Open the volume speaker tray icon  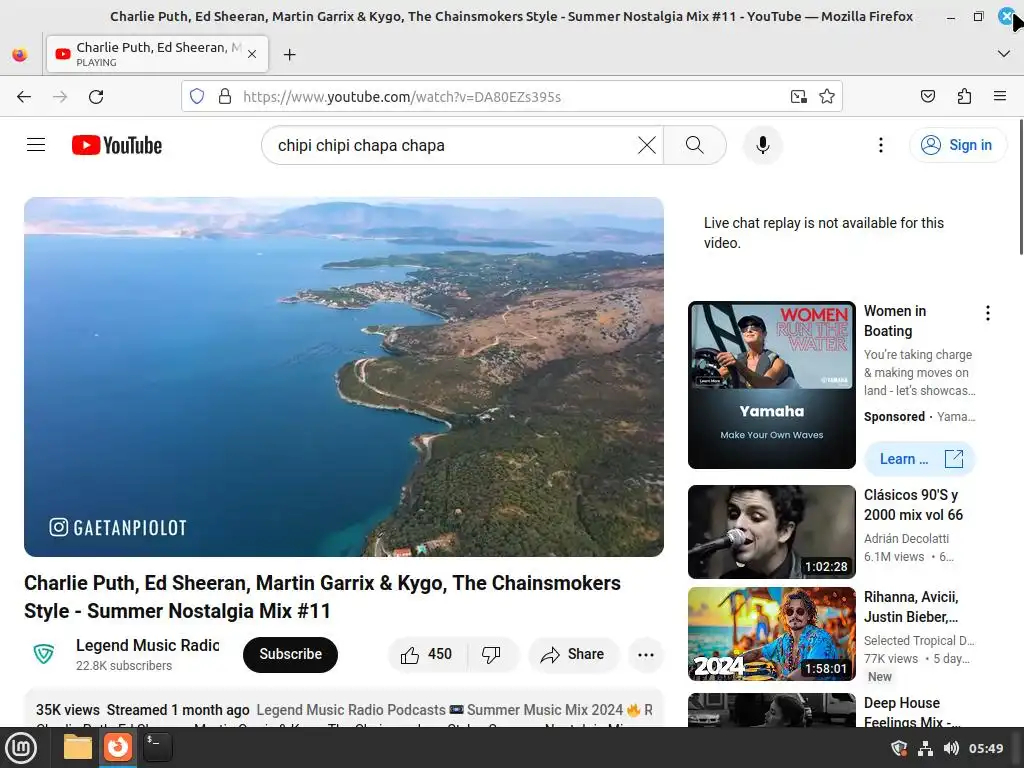(952, 748)
